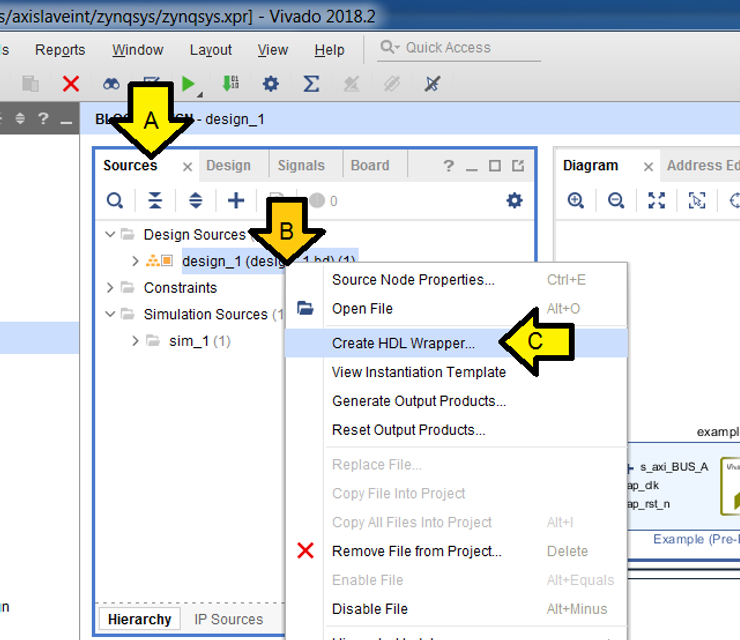The height and width of the screenshot is (640, 740).
Task: Collapse all in Sources panel
Action: tap(155, 201)
